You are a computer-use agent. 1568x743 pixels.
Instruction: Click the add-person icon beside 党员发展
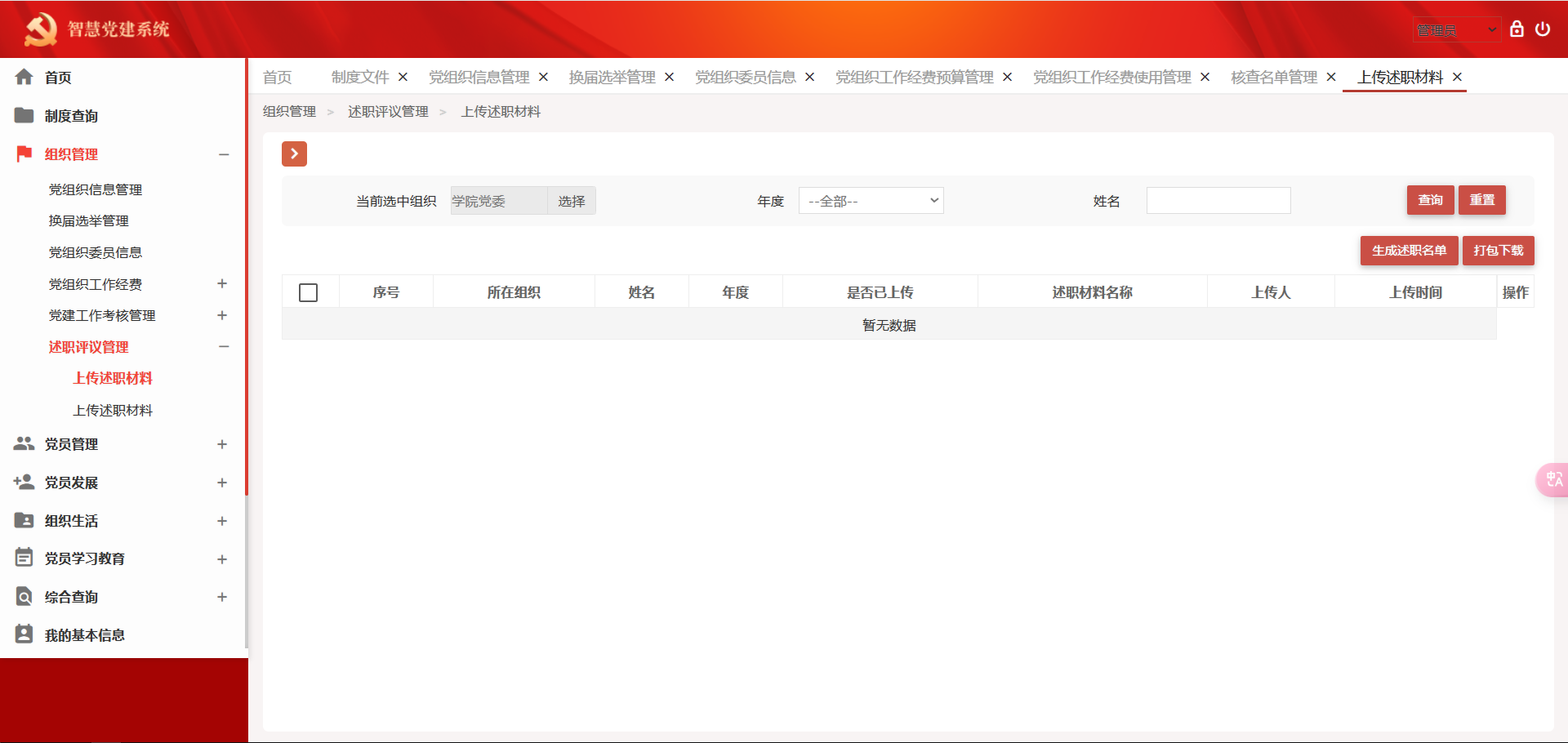point(24,482)
